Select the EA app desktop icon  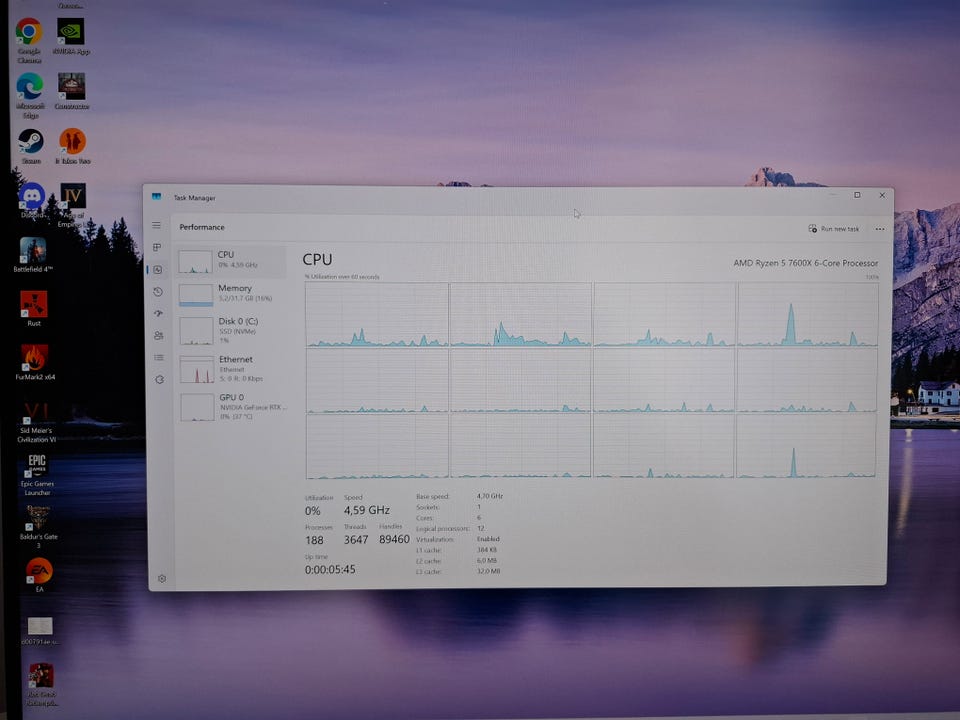point(39,575)
